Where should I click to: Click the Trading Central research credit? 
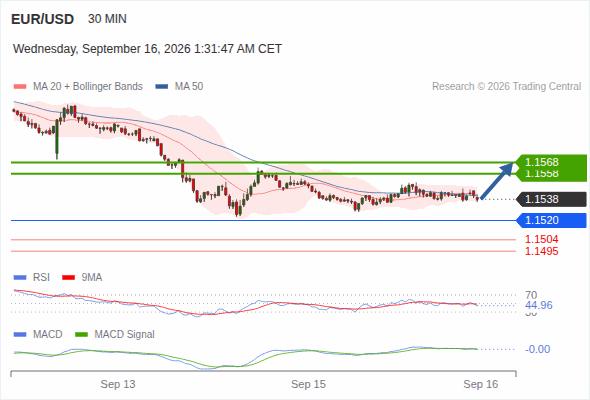tap(506, 87)
